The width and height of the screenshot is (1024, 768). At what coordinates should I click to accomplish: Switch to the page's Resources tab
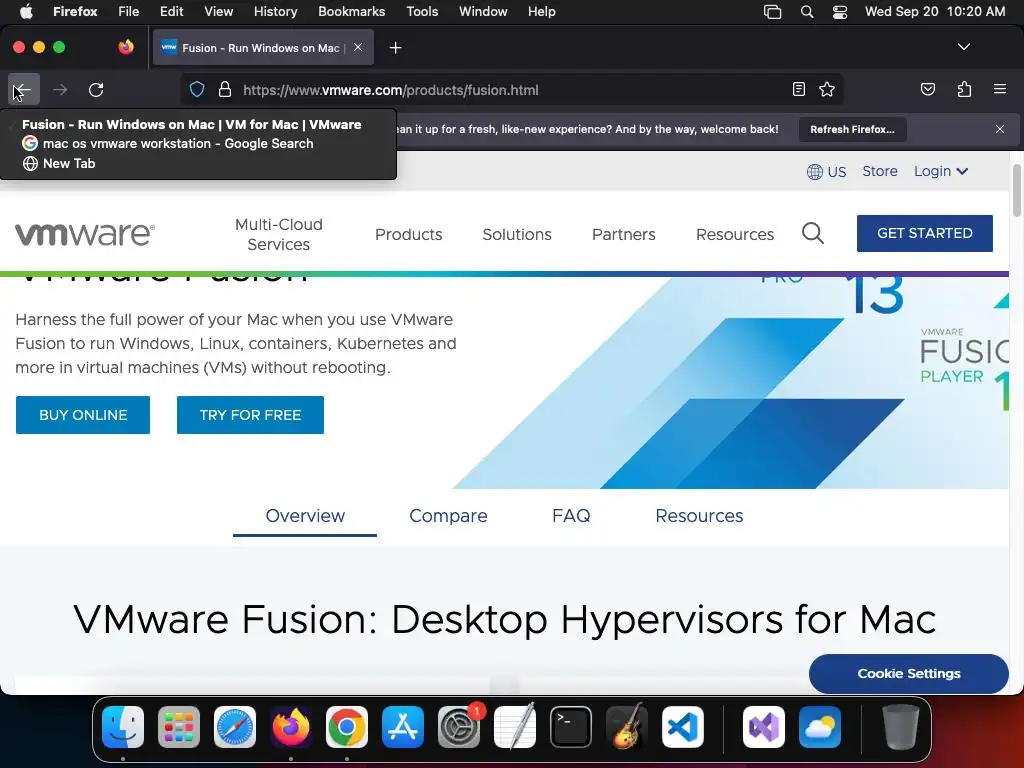699,516
